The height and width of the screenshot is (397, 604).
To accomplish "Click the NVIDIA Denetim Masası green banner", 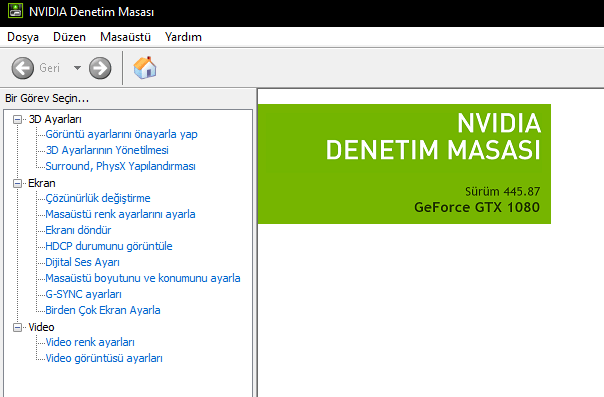I will (x=404, y=164).
